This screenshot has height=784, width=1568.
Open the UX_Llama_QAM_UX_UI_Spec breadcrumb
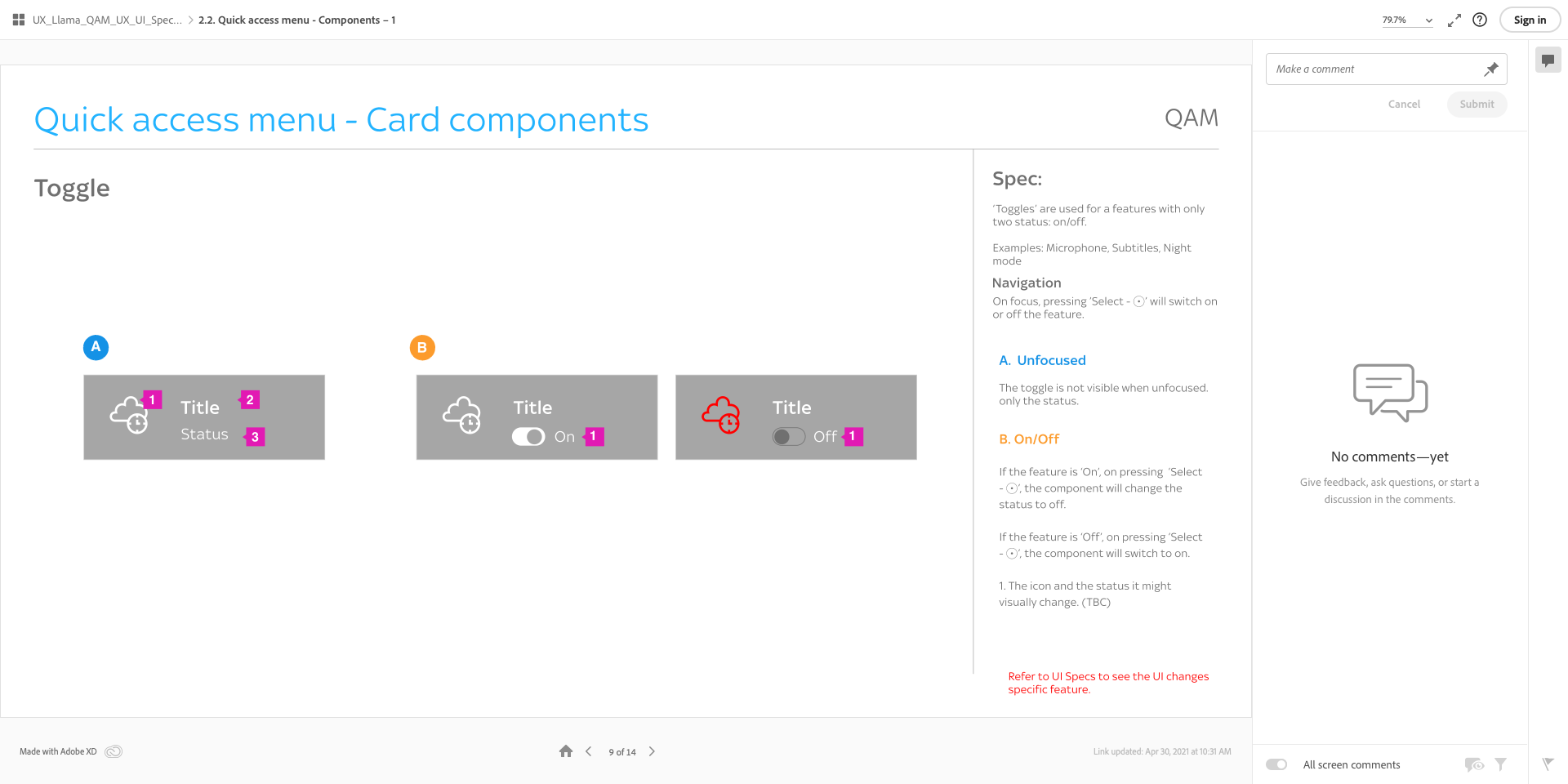pos(106,20)
